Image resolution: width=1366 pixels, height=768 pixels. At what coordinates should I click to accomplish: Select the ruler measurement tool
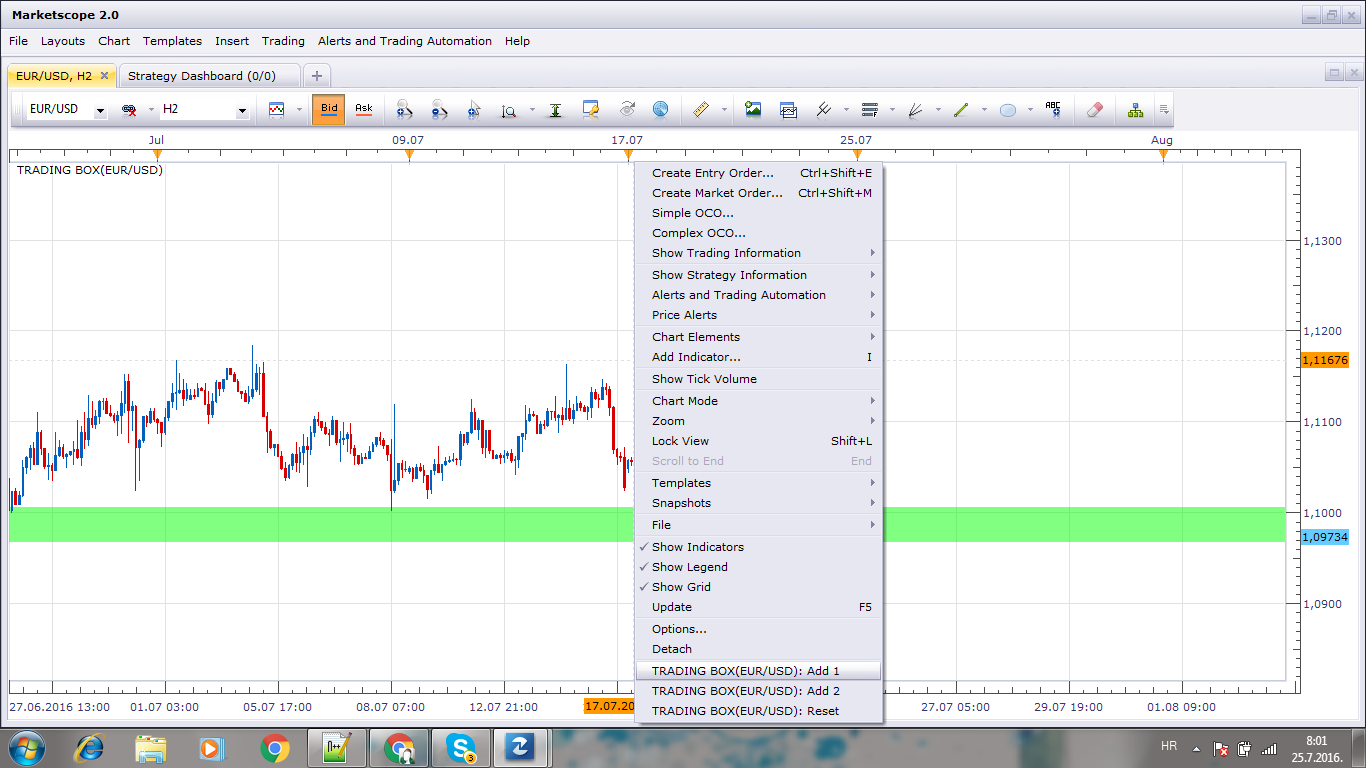click(x=700, y=110)
